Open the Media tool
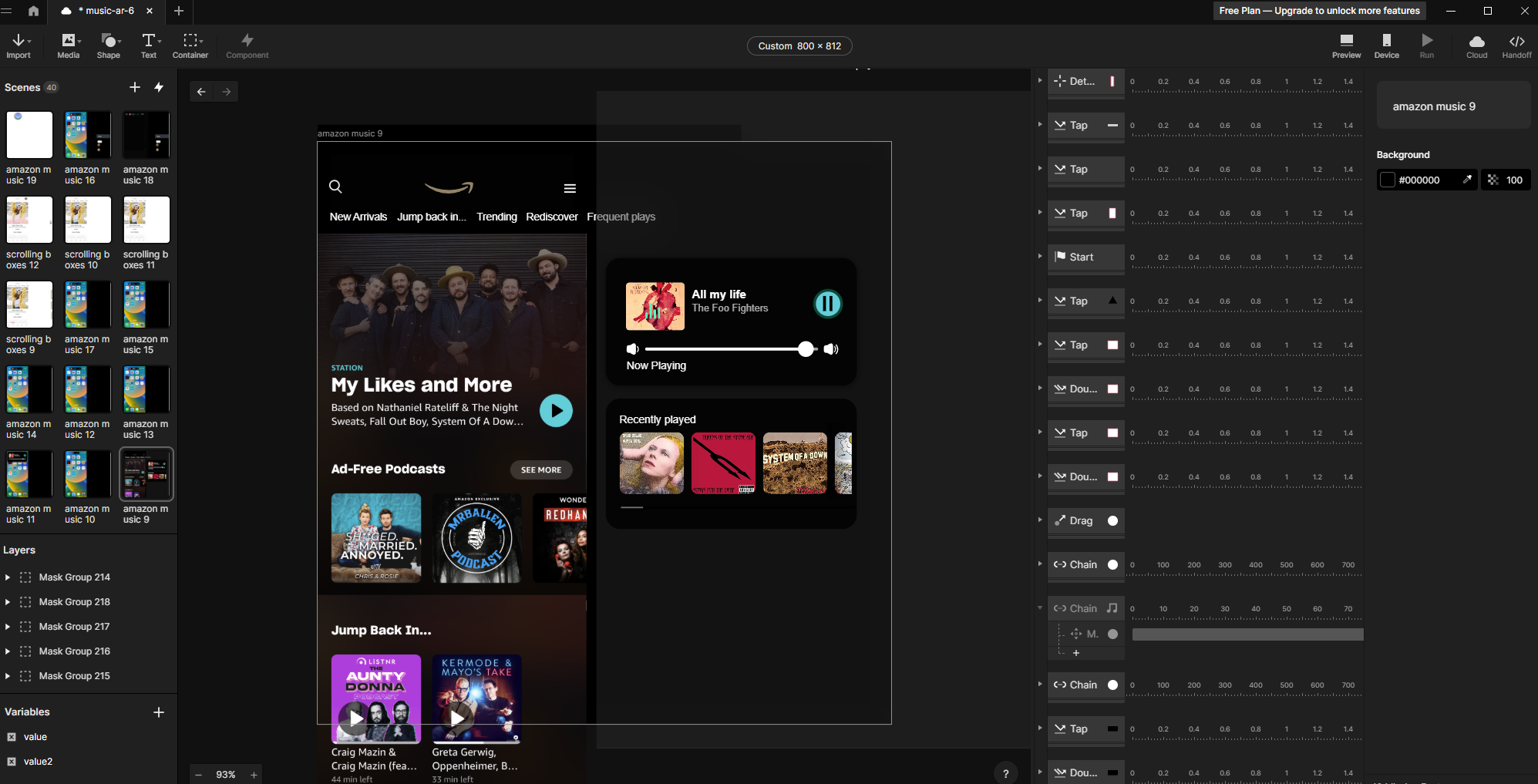Image resolution: width=1538 pixels, height=784 pixels. [69, 46]
